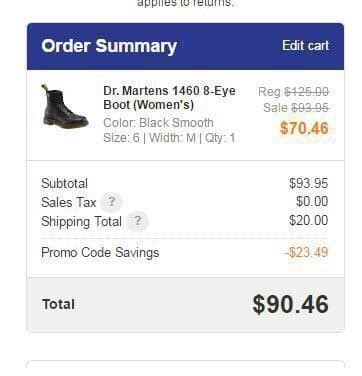This screenshot has width=362, height=376.
Task: Click the Subtotal label
Action: 64,183
